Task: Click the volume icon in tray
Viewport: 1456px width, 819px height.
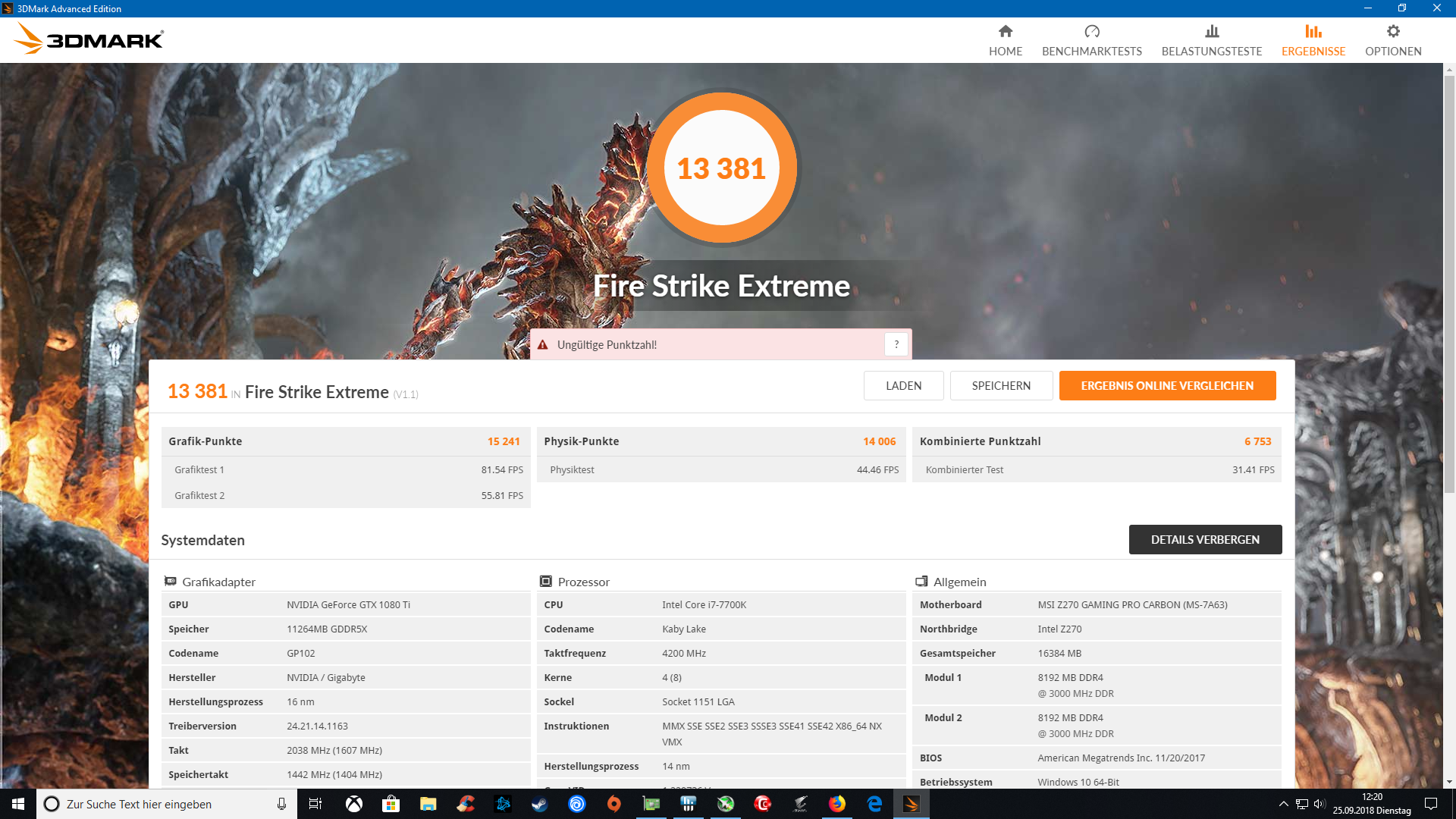Action: click(1319, 804)
